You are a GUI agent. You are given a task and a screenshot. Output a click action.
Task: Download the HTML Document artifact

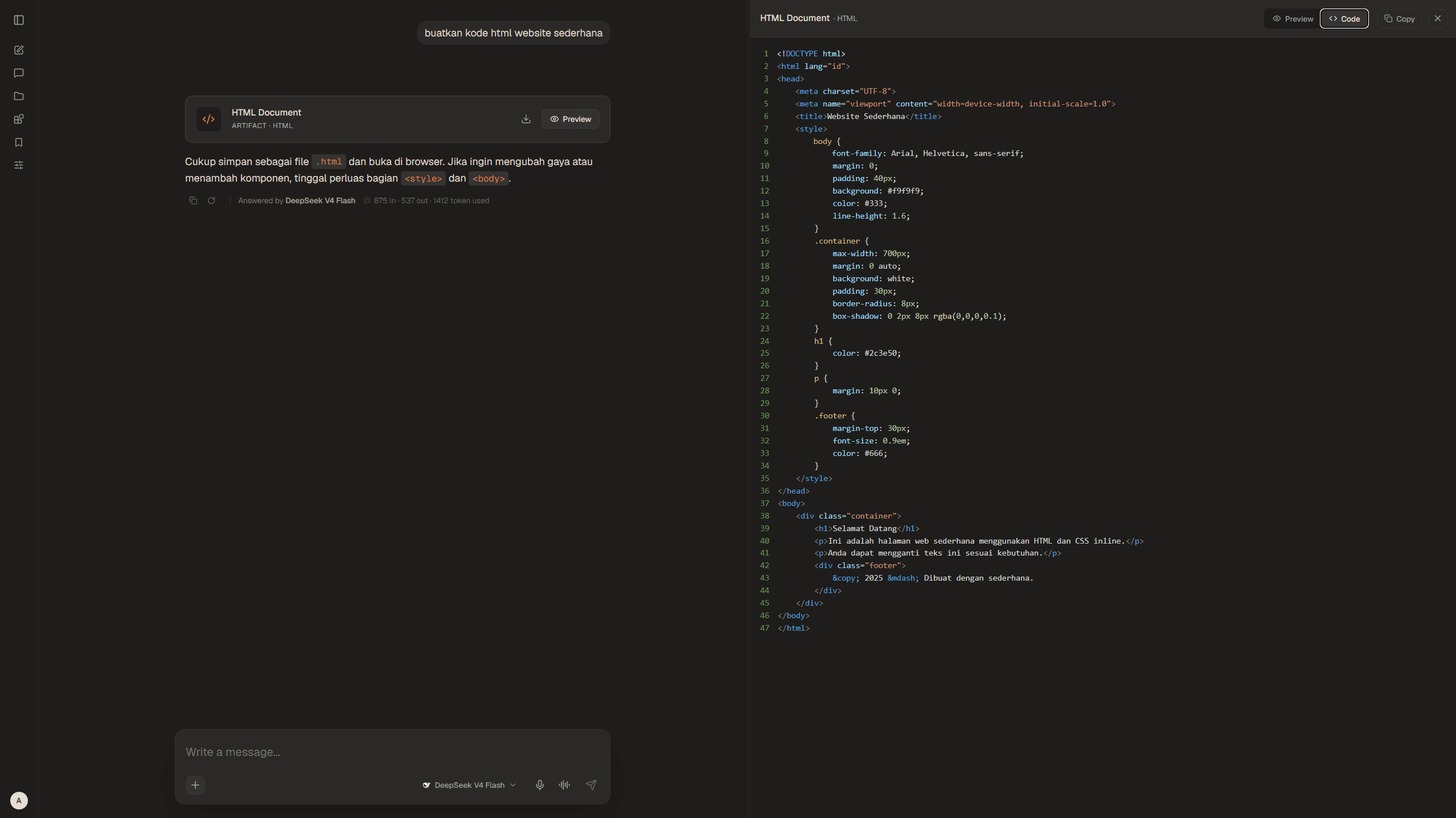pos(526,119)
